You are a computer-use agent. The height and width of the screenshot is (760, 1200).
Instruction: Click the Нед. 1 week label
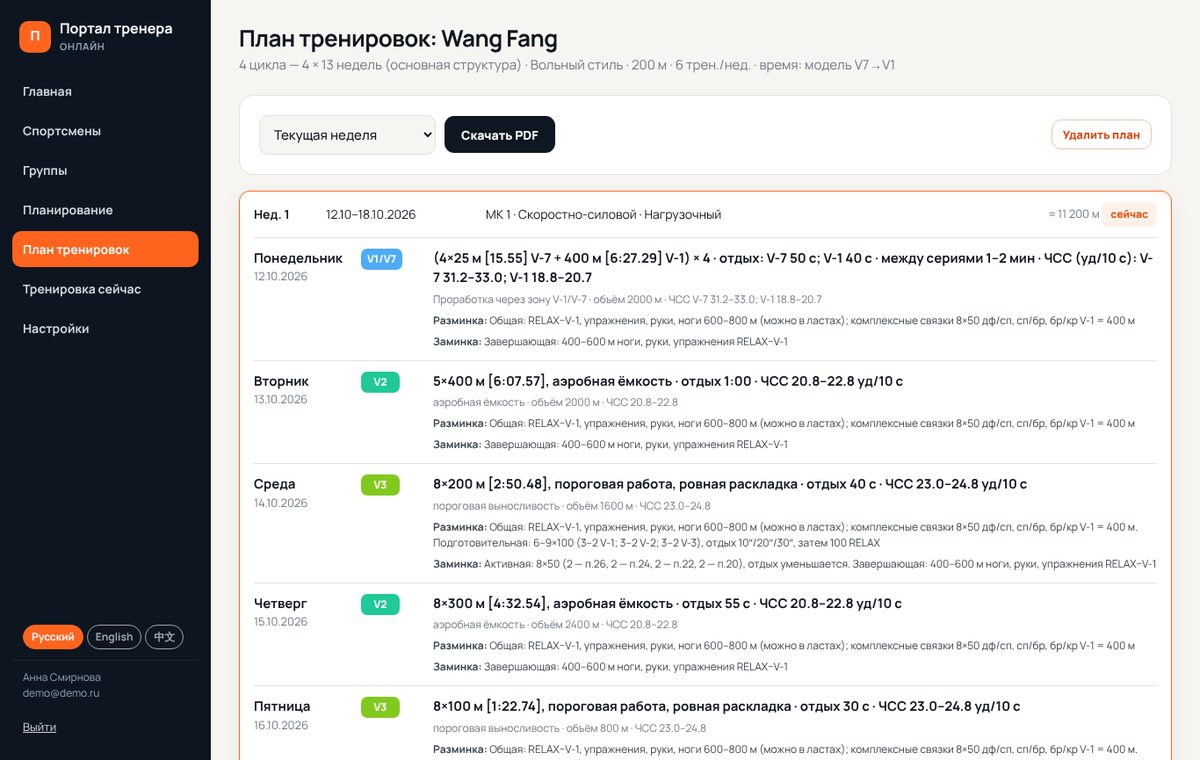pos(272,215)
